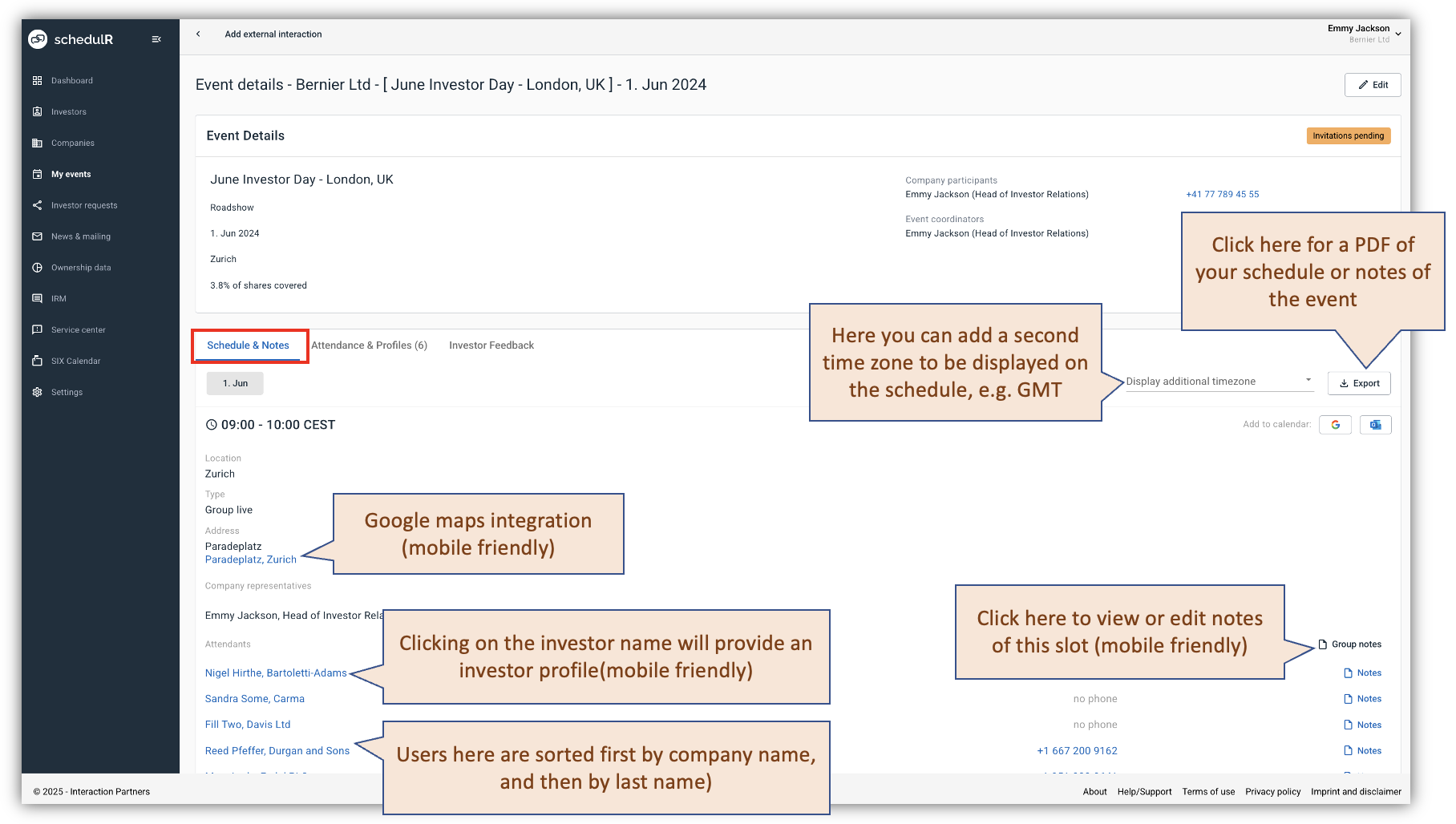Open SIX Calendar from sidebar

click(x=75, y=362)
